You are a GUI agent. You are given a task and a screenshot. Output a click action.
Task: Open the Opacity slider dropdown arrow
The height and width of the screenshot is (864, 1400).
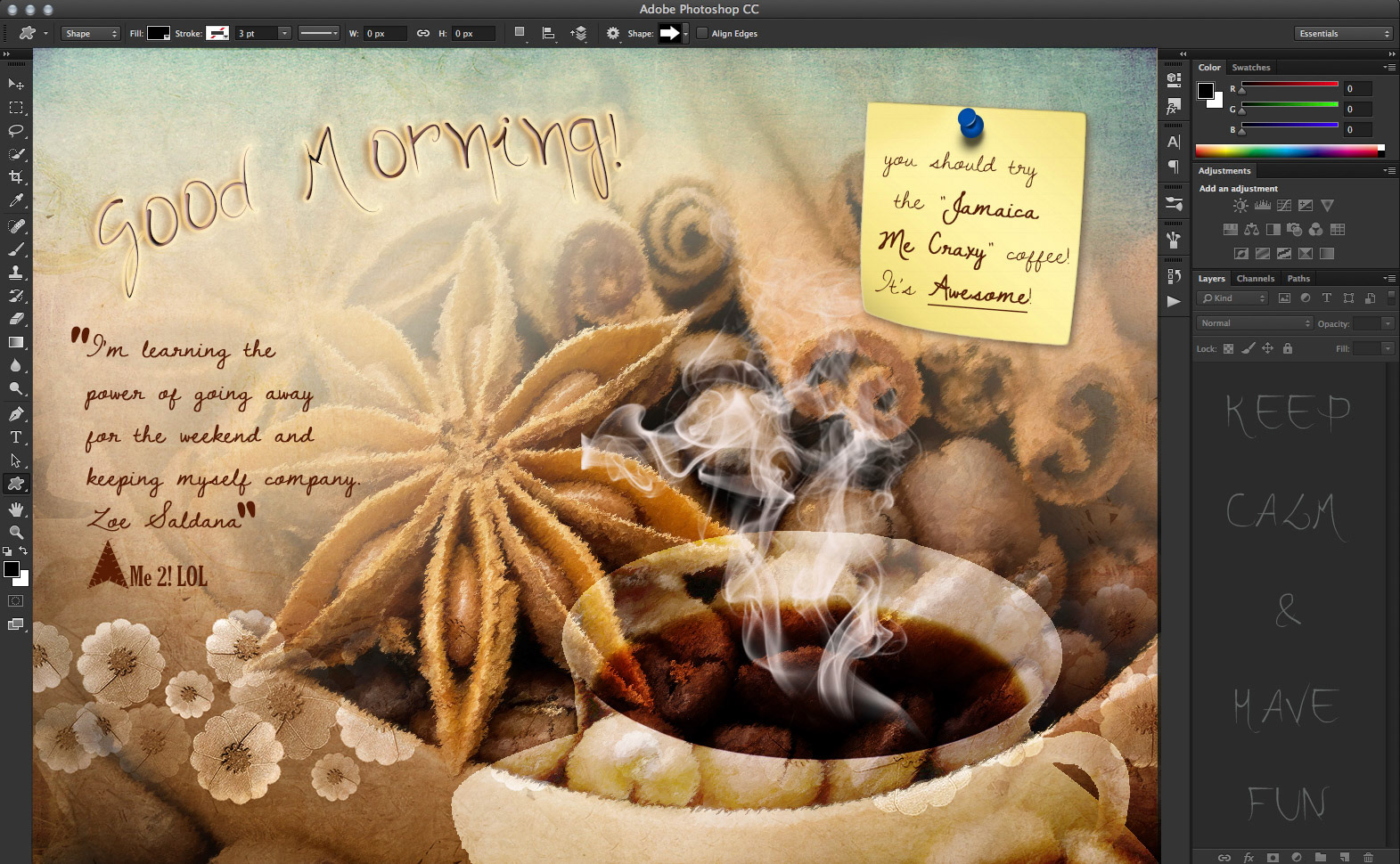point(1388,323)
